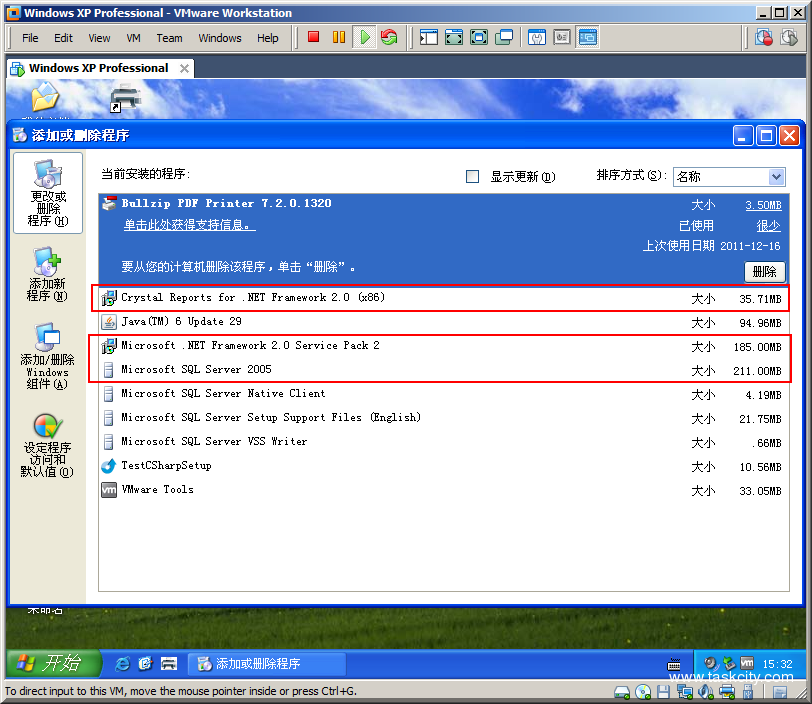Click the 添加或删除程序 taskbar button
812x704 pixels.
click(266, 664)
